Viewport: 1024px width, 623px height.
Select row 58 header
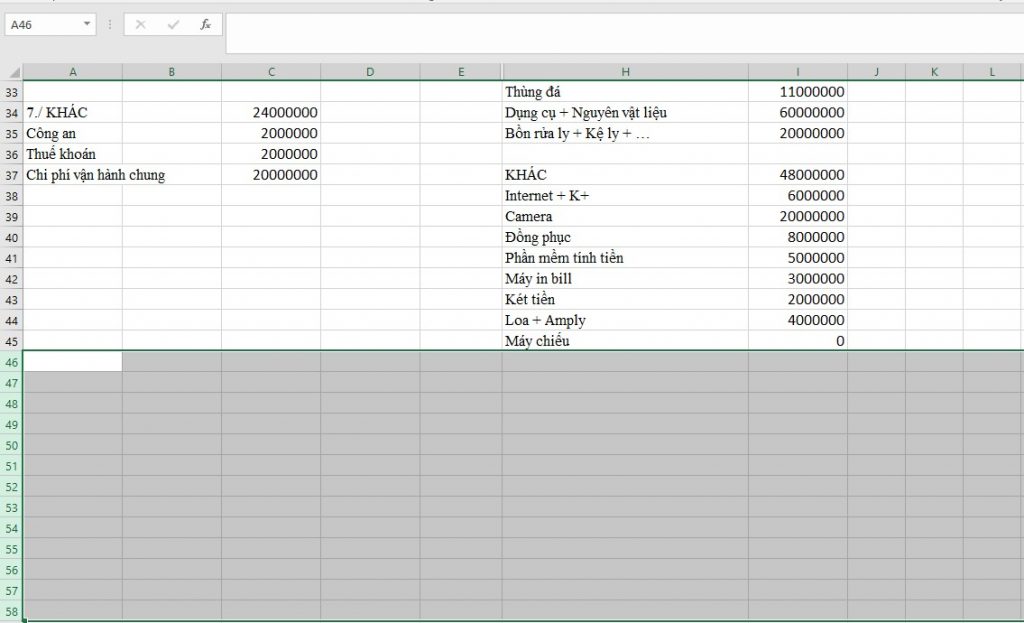(12, 612)
